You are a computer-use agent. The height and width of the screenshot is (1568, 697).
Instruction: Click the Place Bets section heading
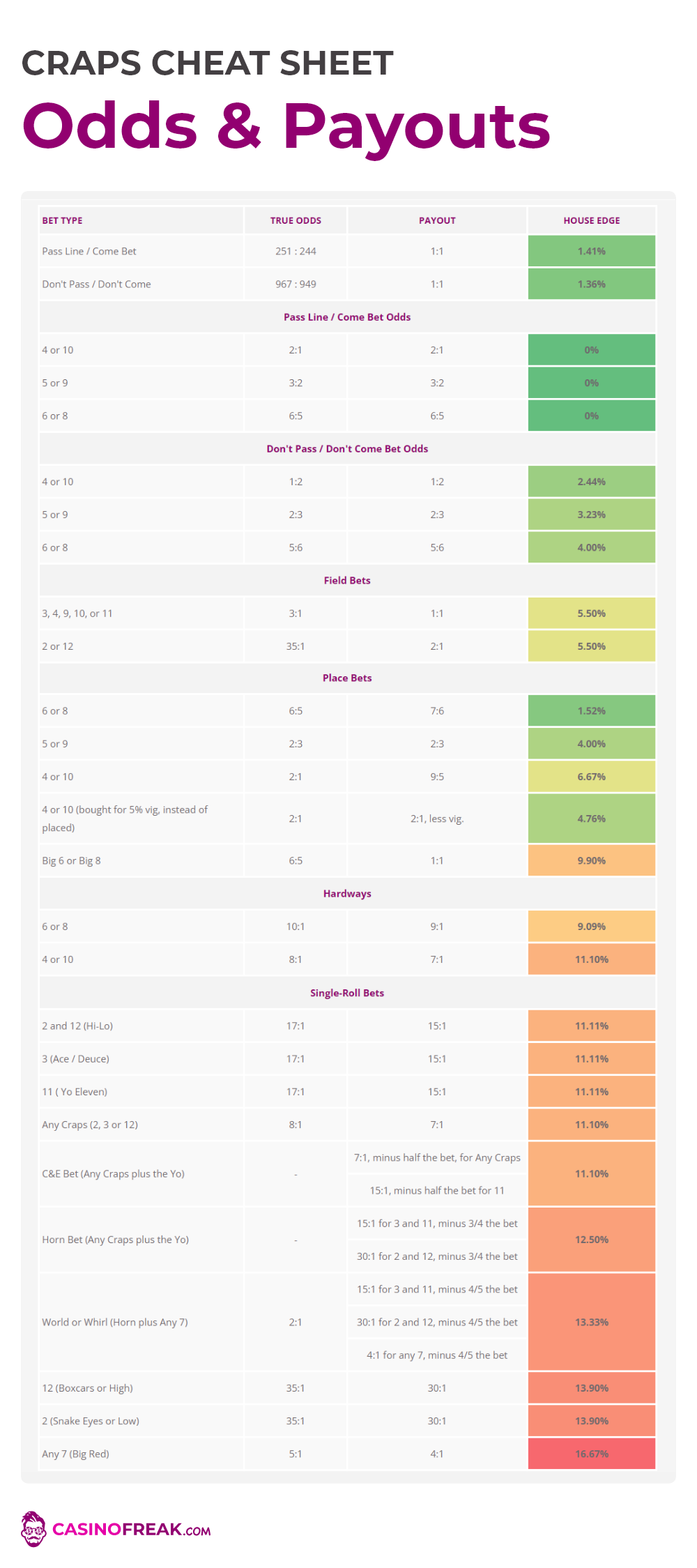(x=347, y=678)
